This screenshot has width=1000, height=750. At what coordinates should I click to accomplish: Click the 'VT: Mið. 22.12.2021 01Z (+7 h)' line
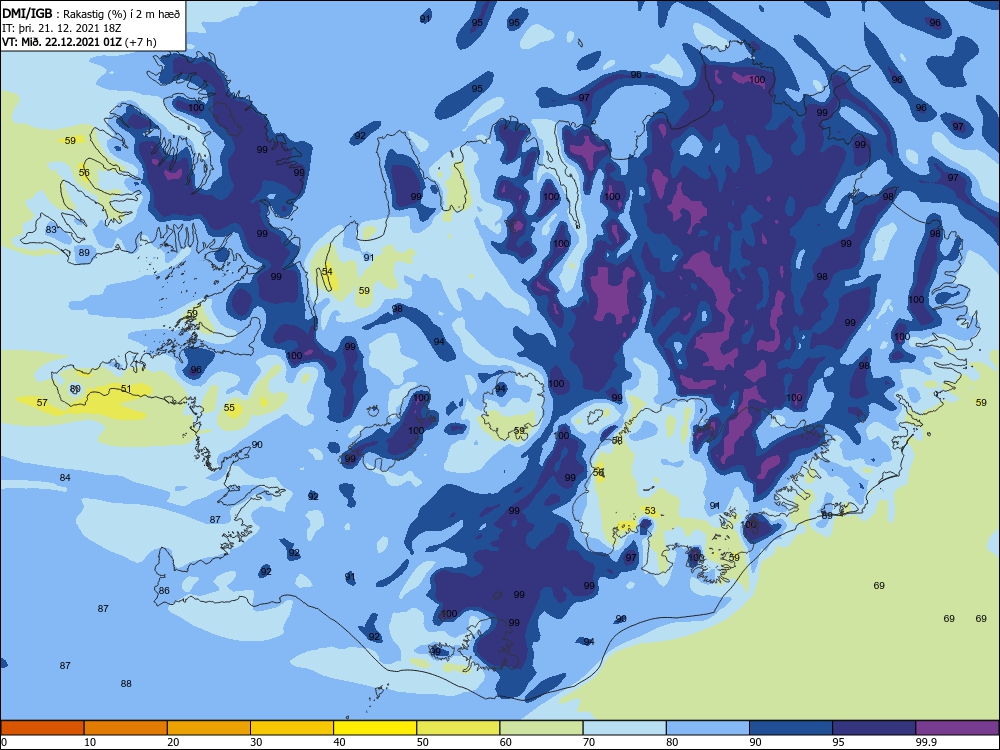coord(79,42)
